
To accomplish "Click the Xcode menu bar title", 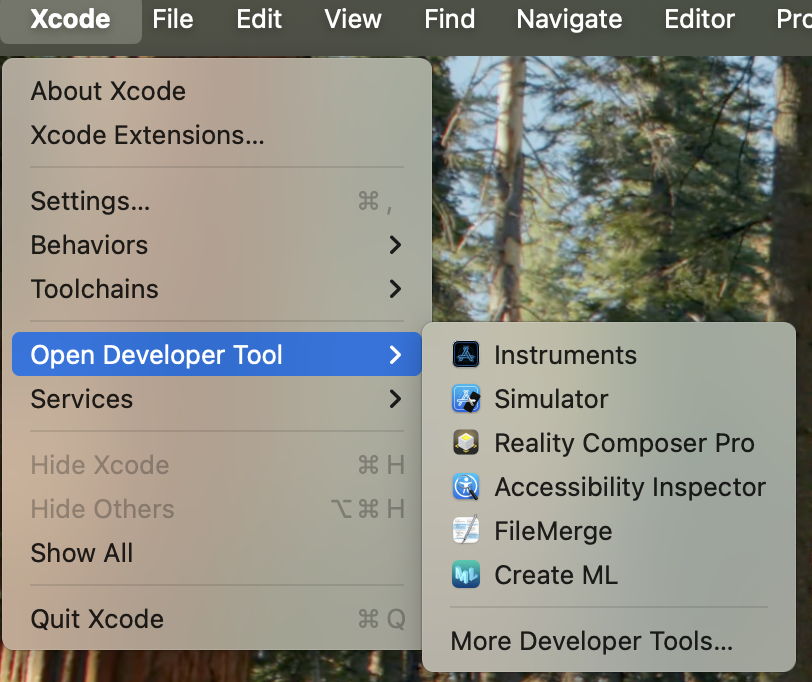I will (70, 19).
